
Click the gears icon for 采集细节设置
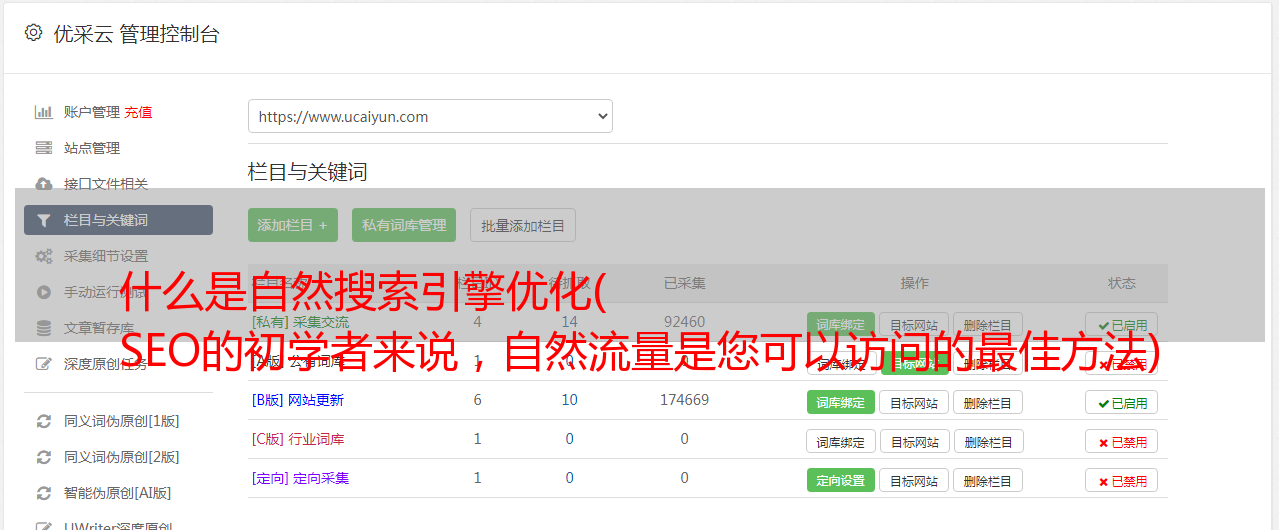(x=43, y=256)
